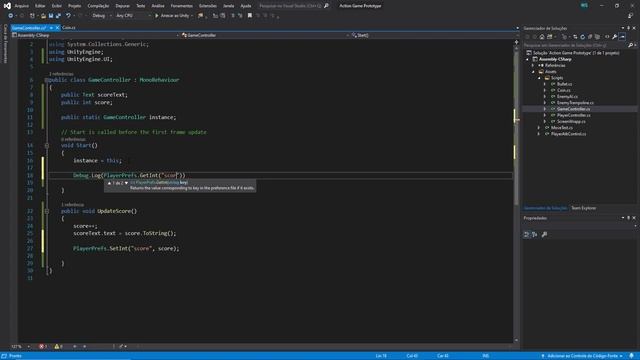
Task: Click the error count indicator icon
Action: [42, 347]
